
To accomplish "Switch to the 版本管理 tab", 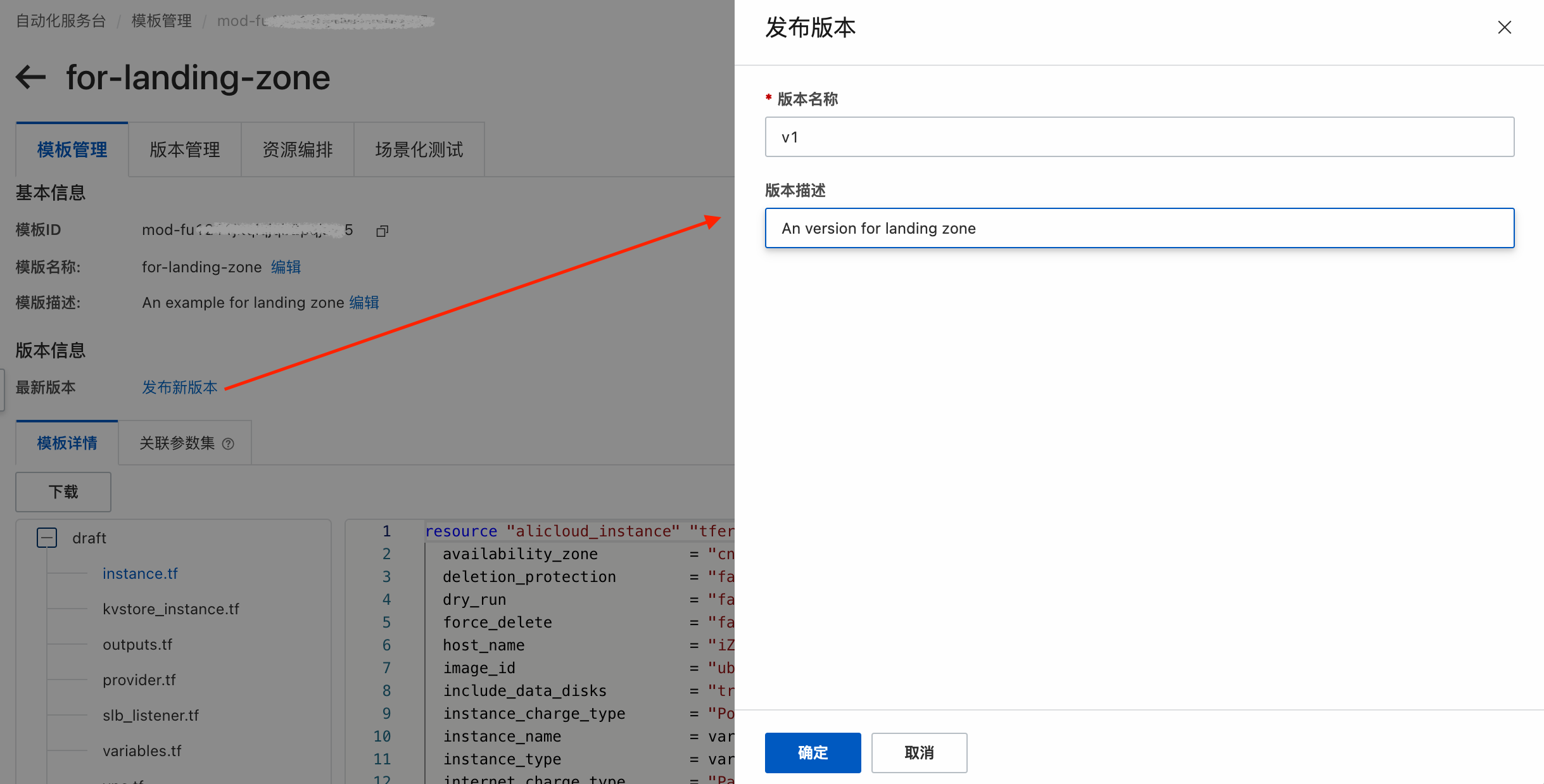I will (184, 149).
